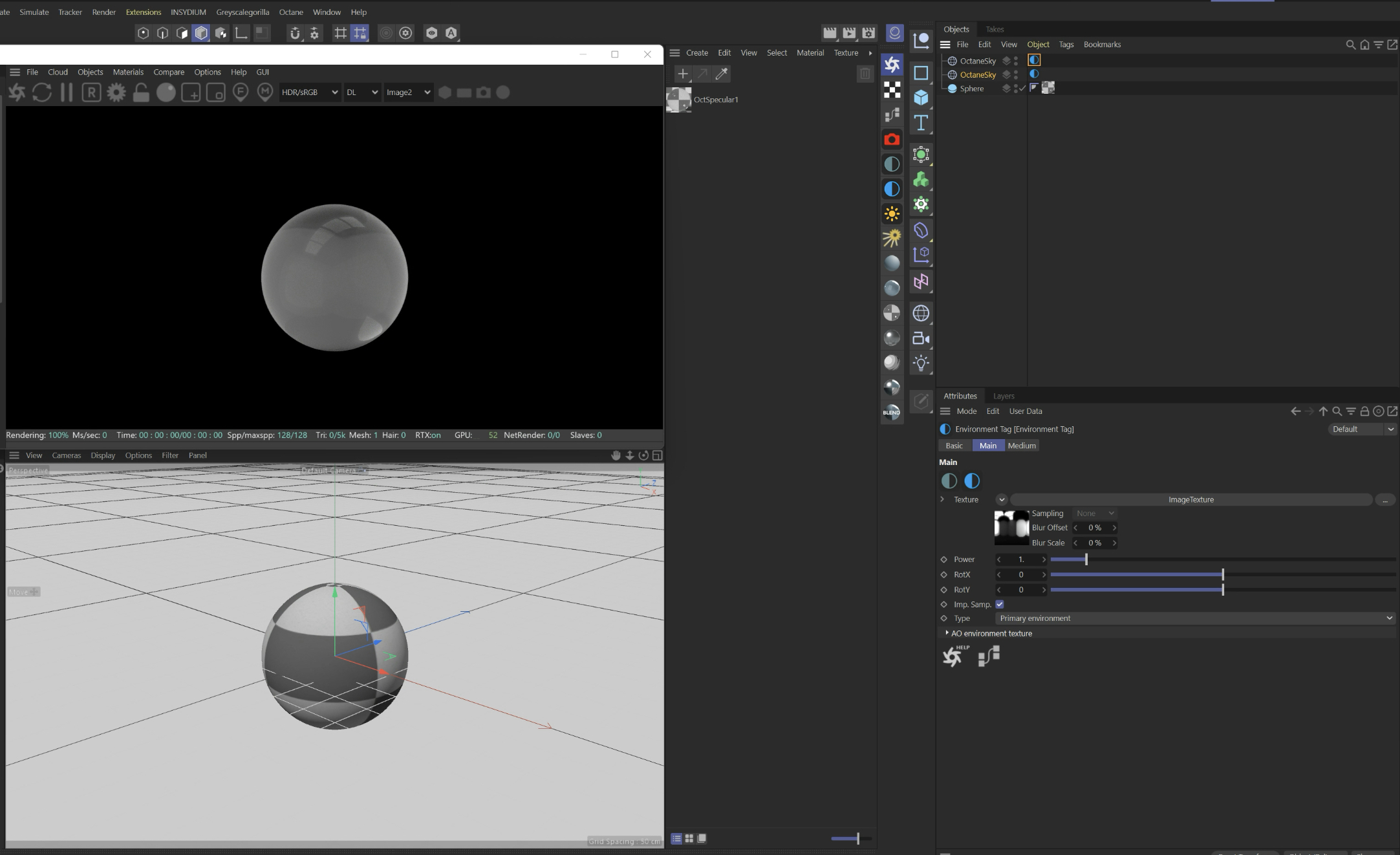1400x855 pixels.
Task: Select the OctSpecular1 material thumbnail
Action: tap(679, 100)
